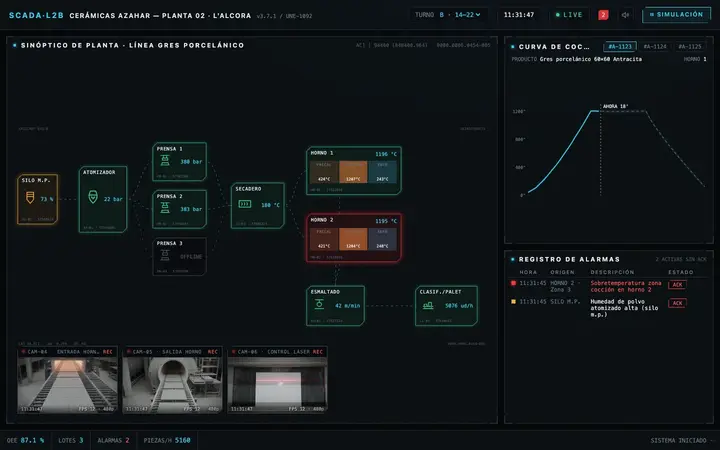Open CAM-05 Salida Horno camera feed
The height and width of the screenshot is (450, 720).
(x=173, y=380)
